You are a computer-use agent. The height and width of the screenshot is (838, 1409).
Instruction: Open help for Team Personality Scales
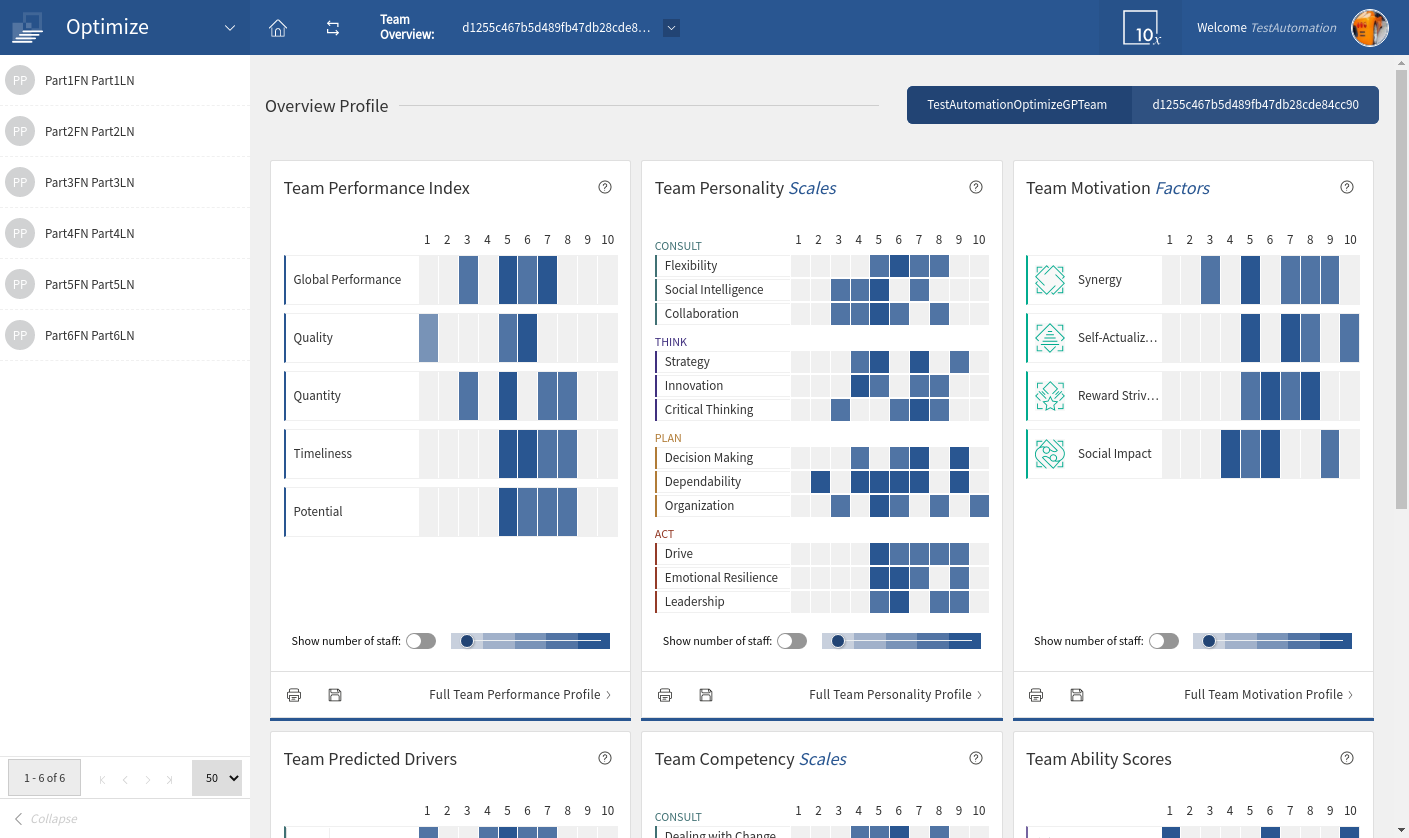[x=976, y=187]
